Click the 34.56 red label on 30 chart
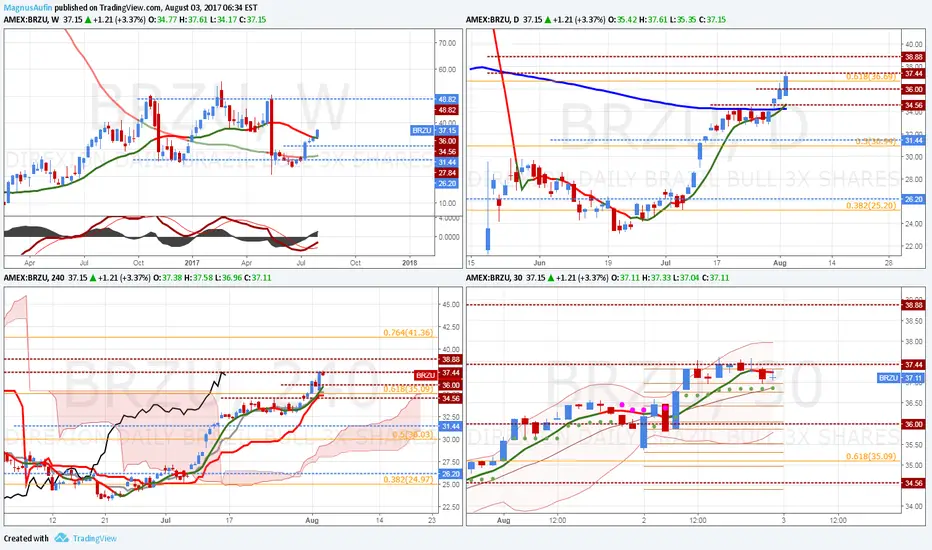The width and height of the screenshot is (932, 550). [x=914, y=483]
